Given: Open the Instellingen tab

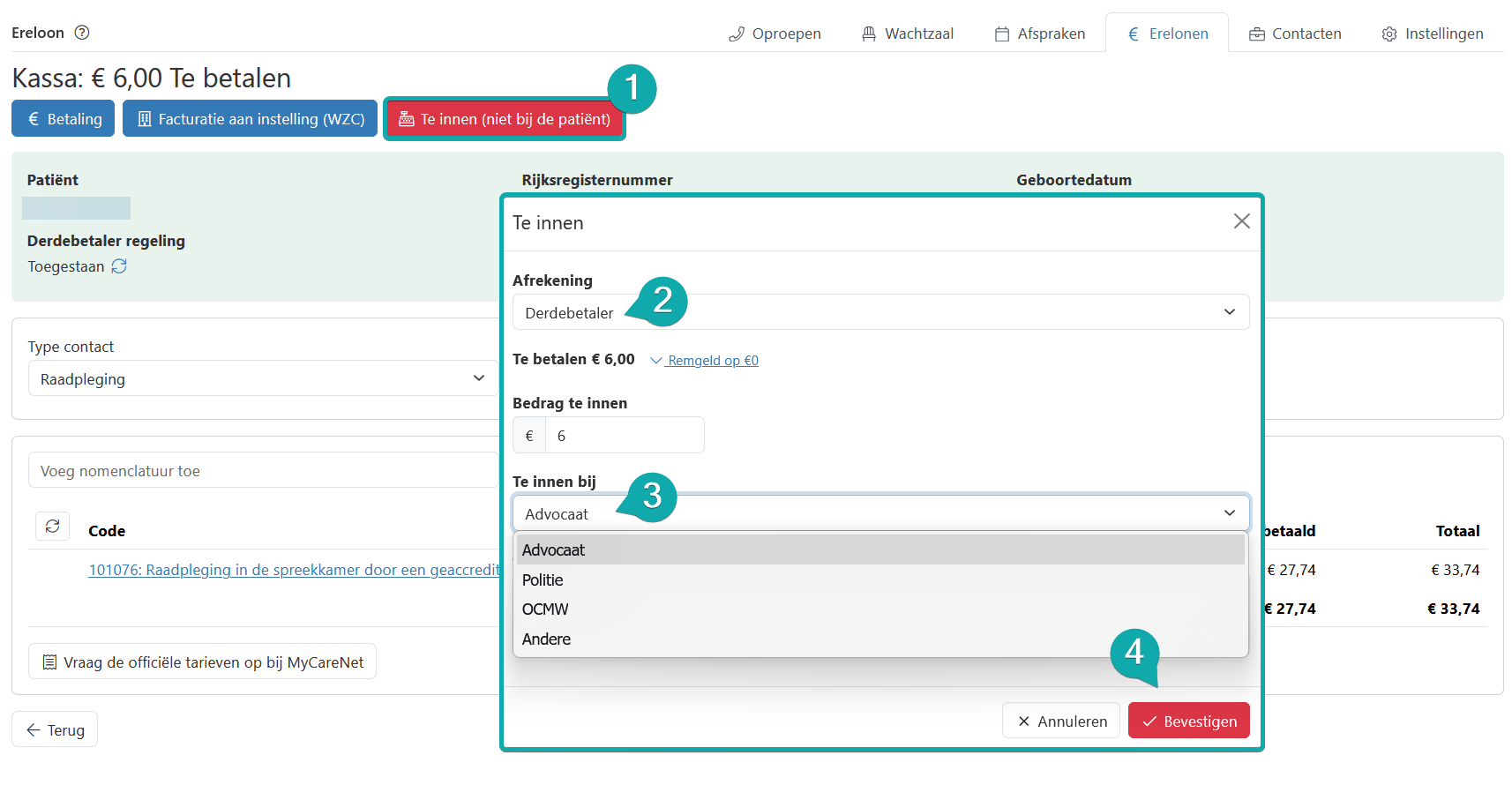Looking at the screenshot, I should pyautogui.click(x=1433, y=34).
